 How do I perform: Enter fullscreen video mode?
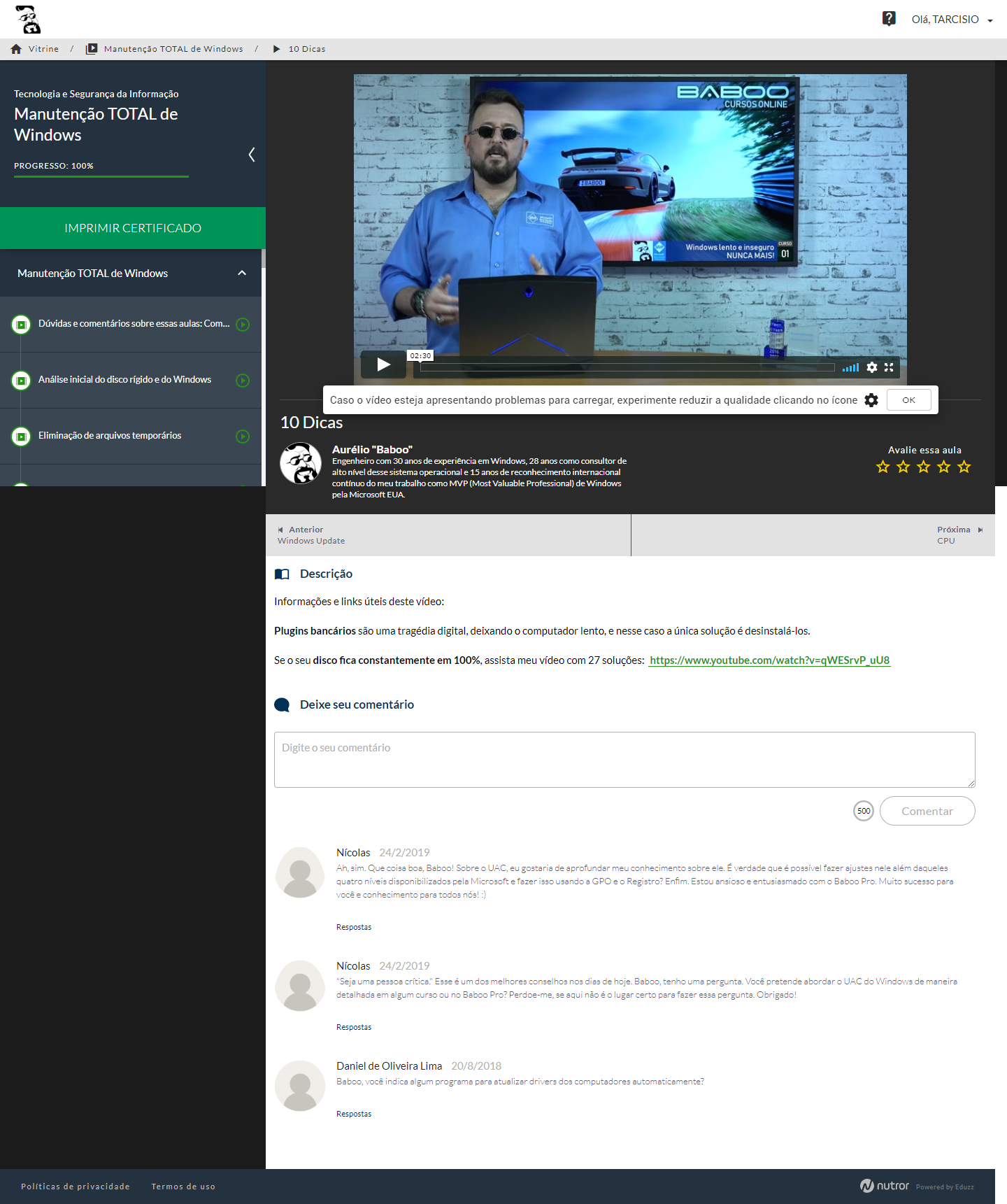(889, 367)
